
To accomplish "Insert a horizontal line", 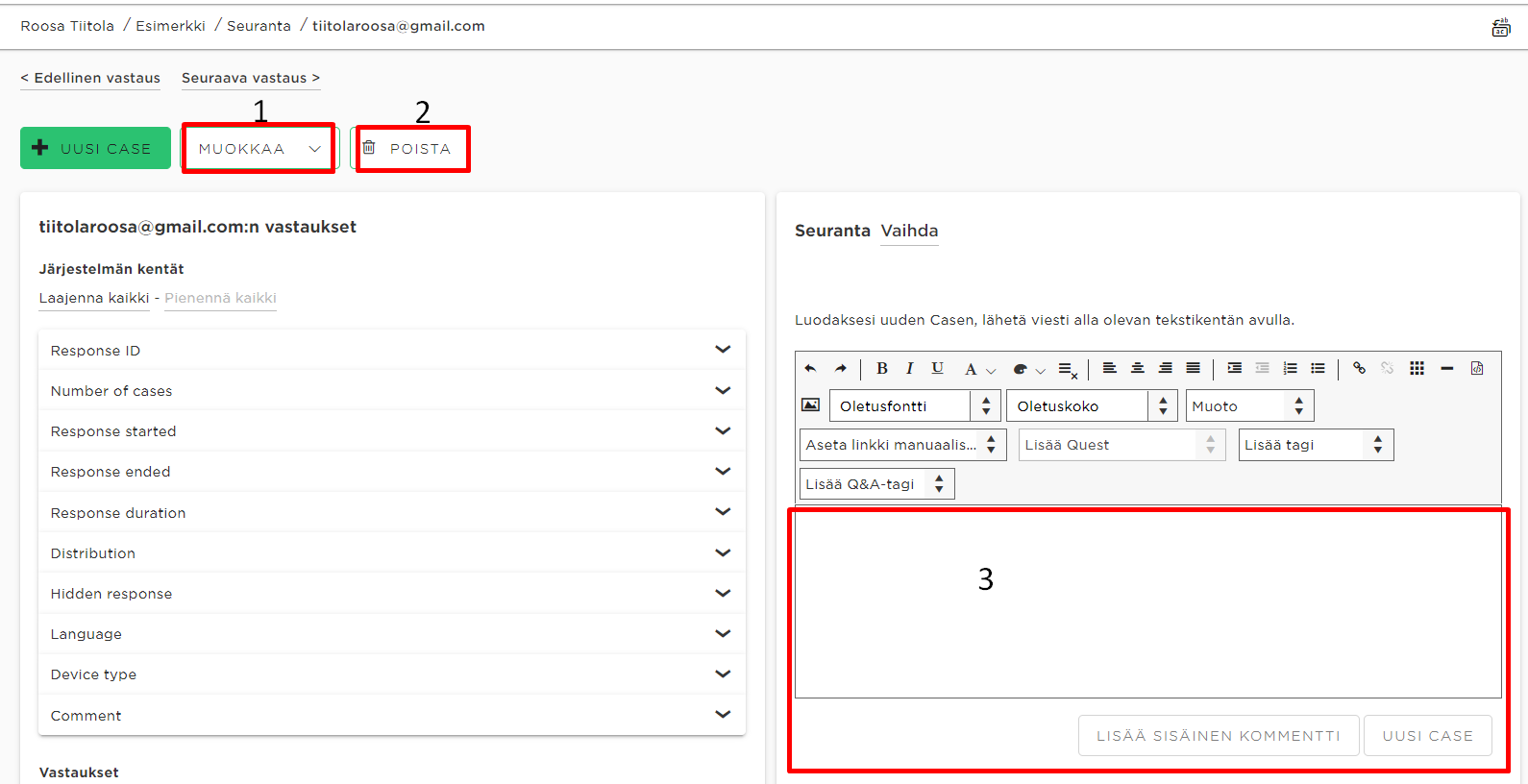I will point(1446,368).
